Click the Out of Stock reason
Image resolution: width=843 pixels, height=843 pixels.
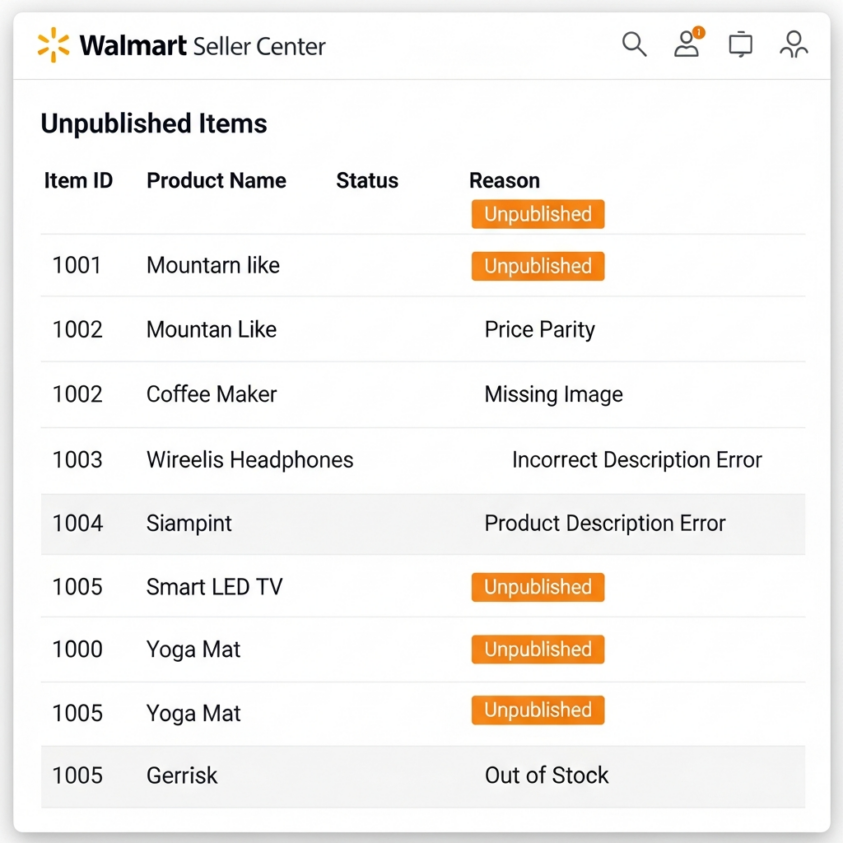[x=547, y=776]
